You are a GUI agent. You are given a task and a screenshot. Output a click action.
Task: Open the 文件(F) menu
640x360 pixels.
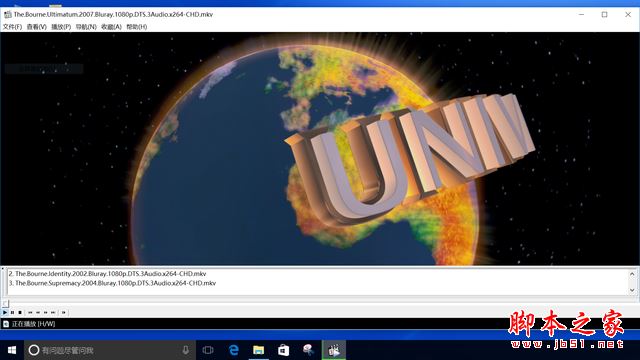click(x=12, y=27)
